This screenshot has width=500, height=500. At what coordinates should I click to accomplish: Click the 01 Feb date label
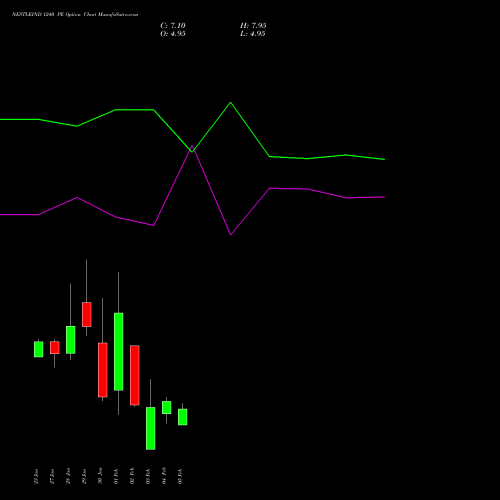pyautogui.click(x=116, y=476)
